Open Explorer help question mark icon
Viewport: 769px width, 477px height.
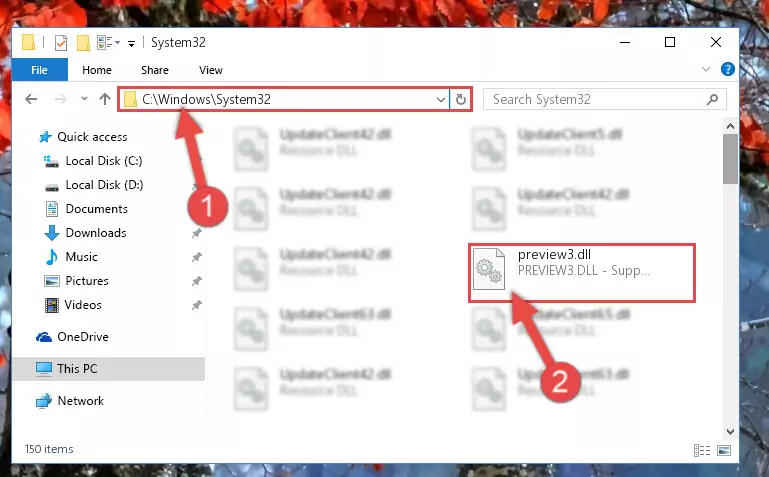point(727,70)
